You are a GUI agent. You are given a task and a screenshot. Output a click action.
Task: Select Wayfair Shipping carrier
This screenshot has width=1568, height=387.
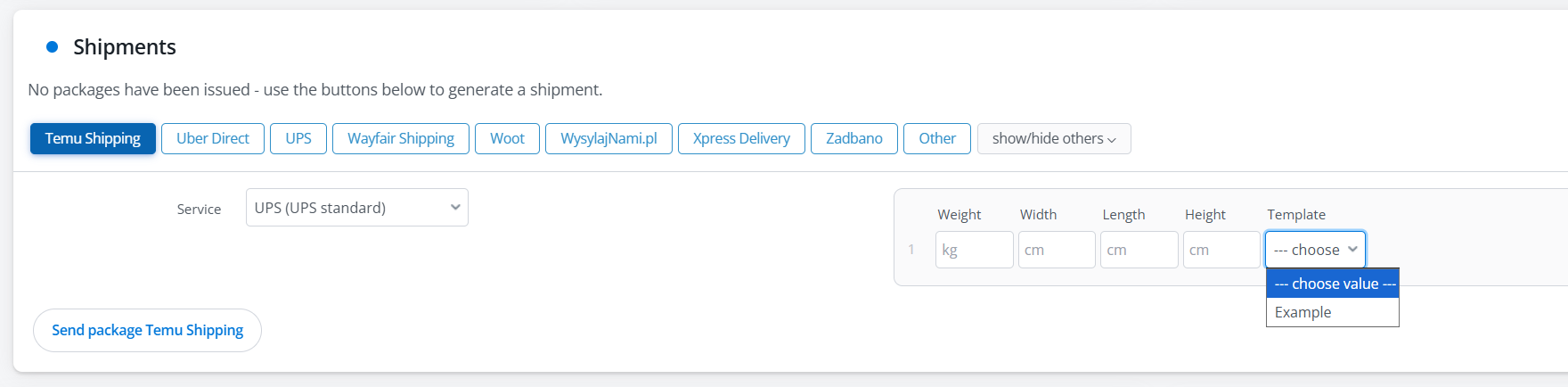click(401, 139)
